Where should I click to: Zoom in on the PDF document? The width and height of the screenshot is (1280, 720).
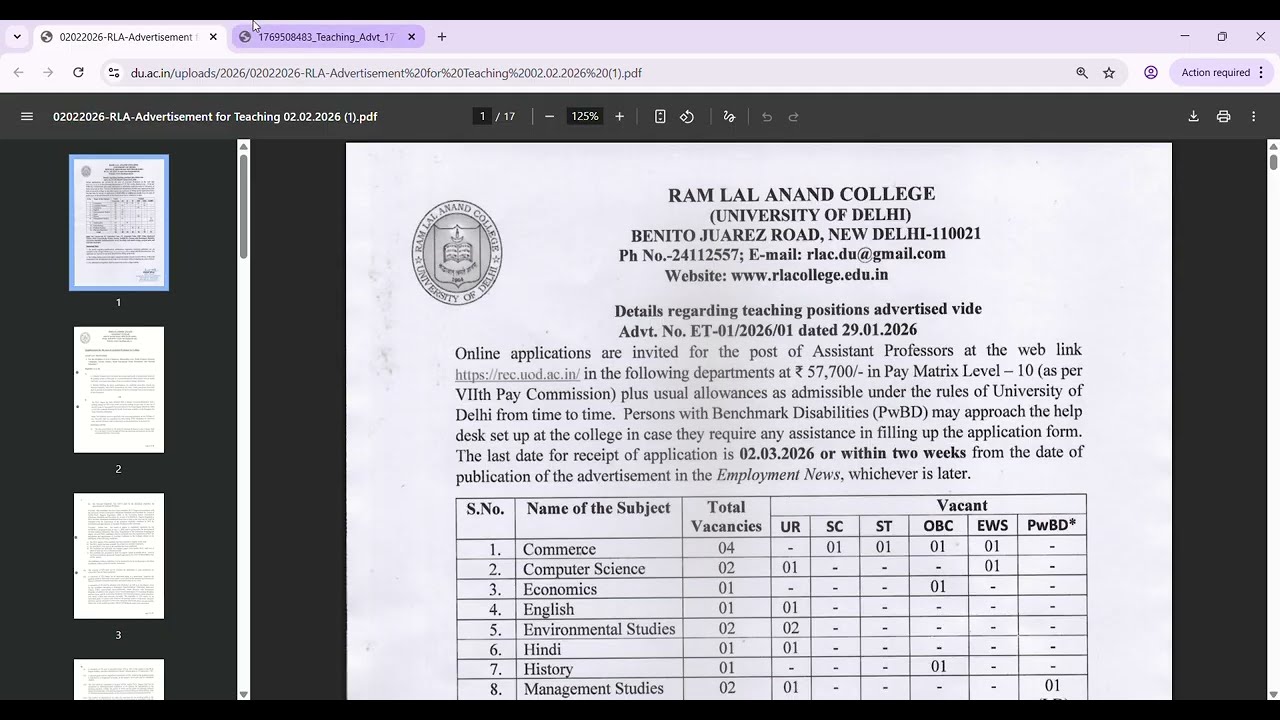[x=619, y=116]
